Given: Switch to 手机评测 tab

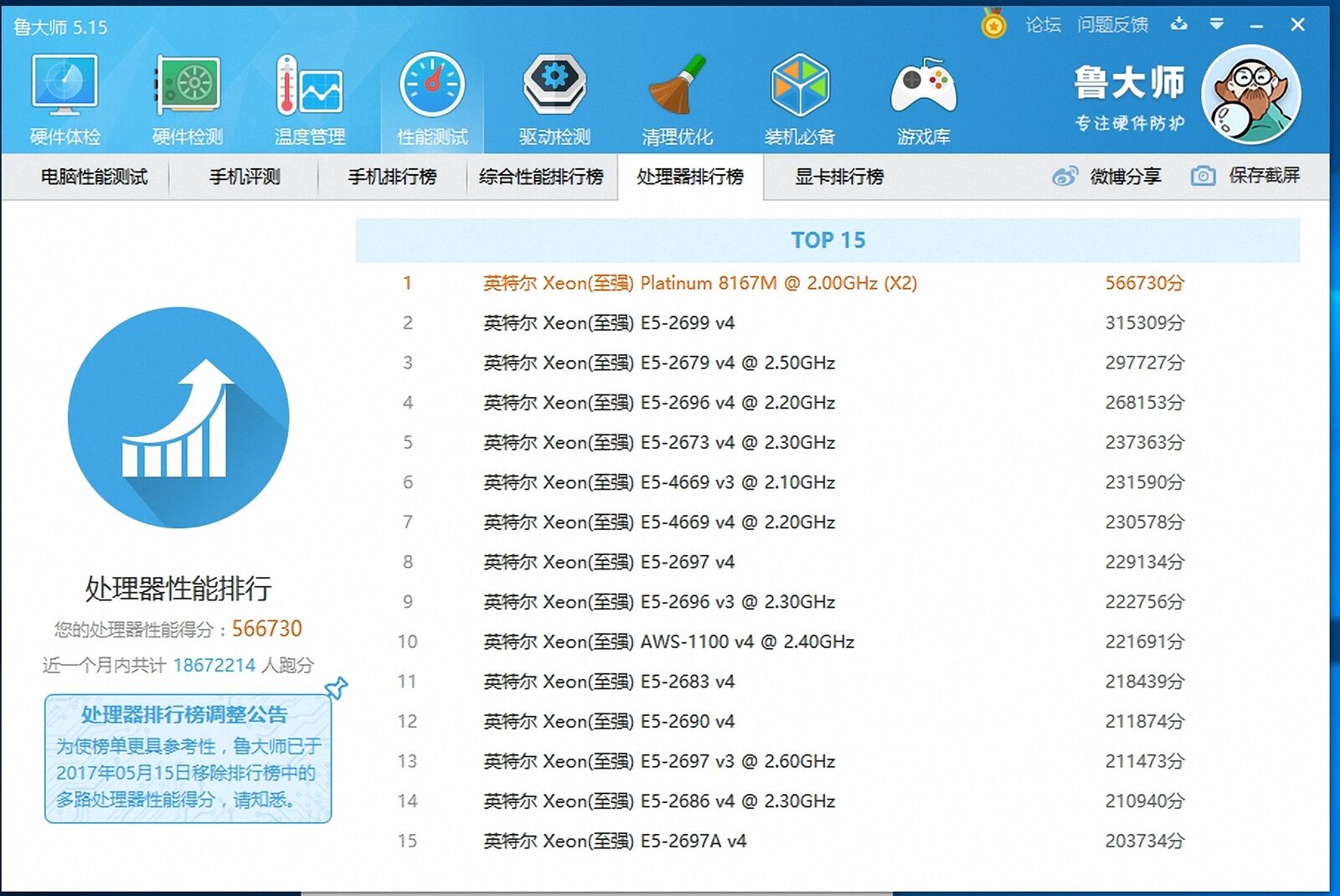Looking at the screenshot, I should point(245,177).
